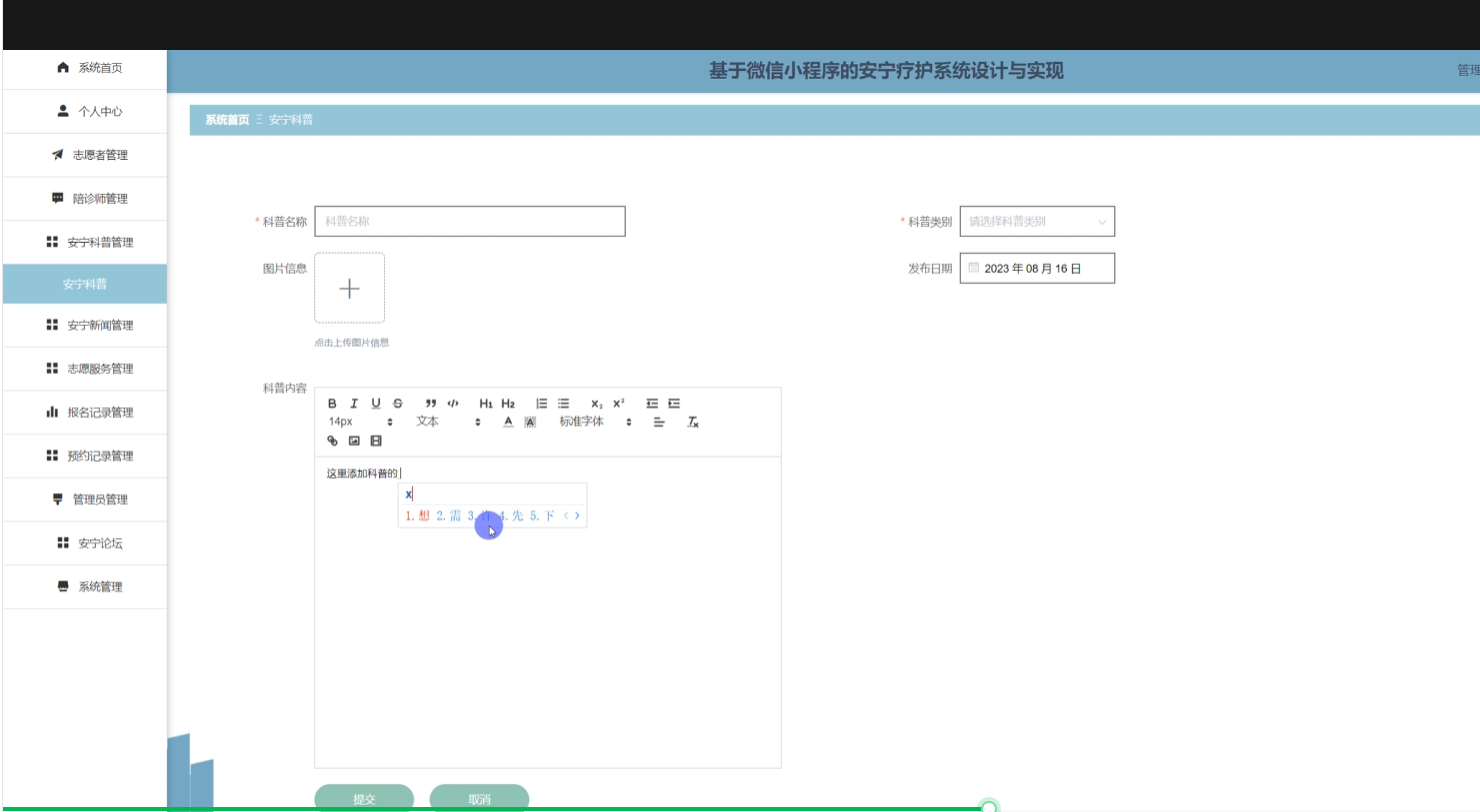The width and height of the screenshot is (1480, 812).
Task: Insert a hyperlink in the editor
Action: pos(333,440)
